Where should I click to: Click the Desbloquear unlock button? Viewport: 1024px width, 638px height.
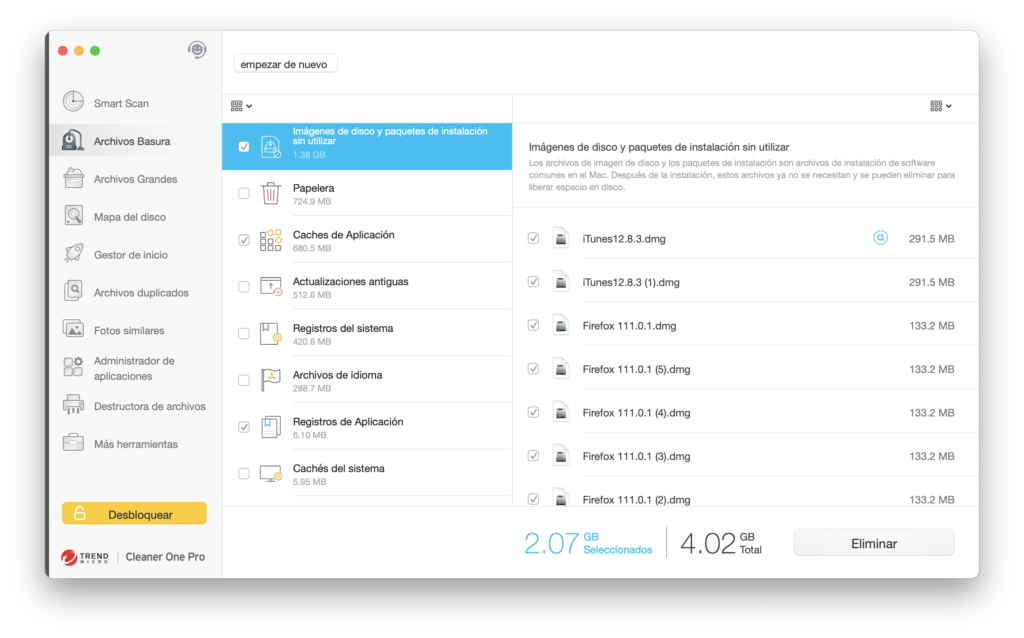pos(134,514)
